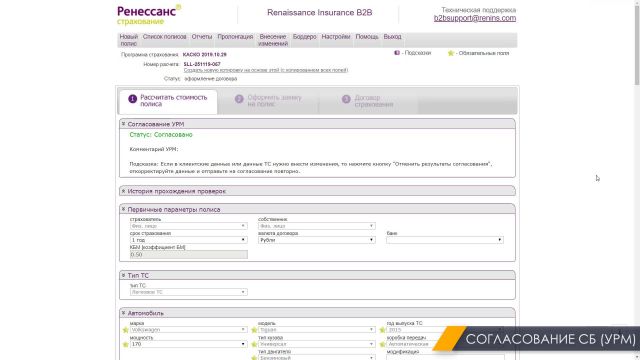Click the step 1 number circle icon

(x=132, y=99)
